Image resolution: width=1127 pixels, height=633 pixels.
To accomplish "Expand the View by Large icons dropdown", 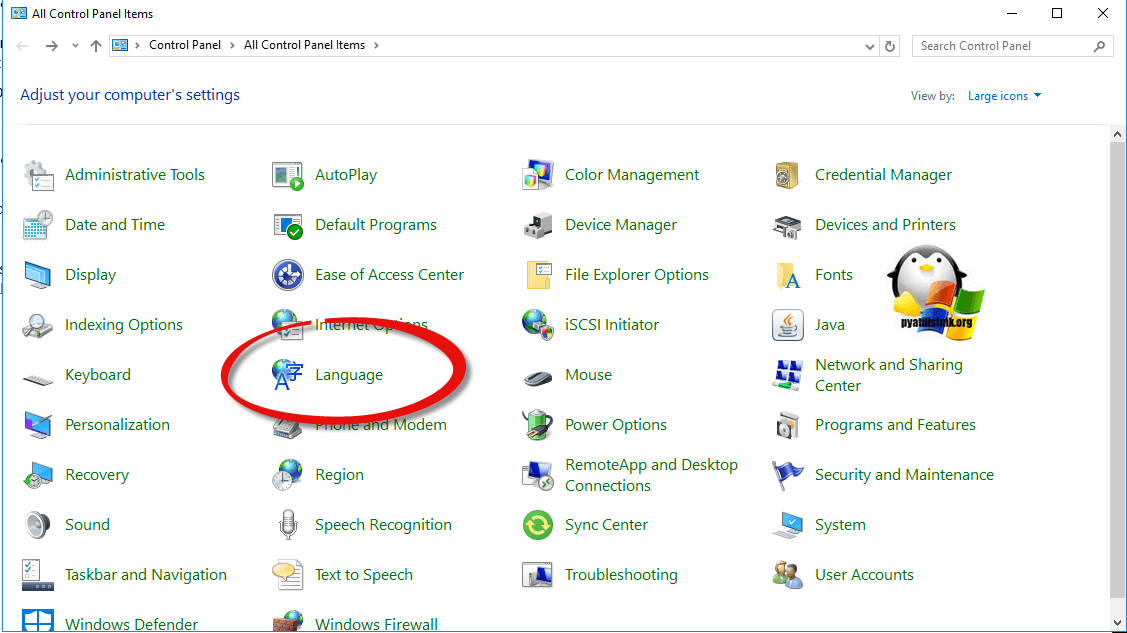I will tap(1004, 96).
